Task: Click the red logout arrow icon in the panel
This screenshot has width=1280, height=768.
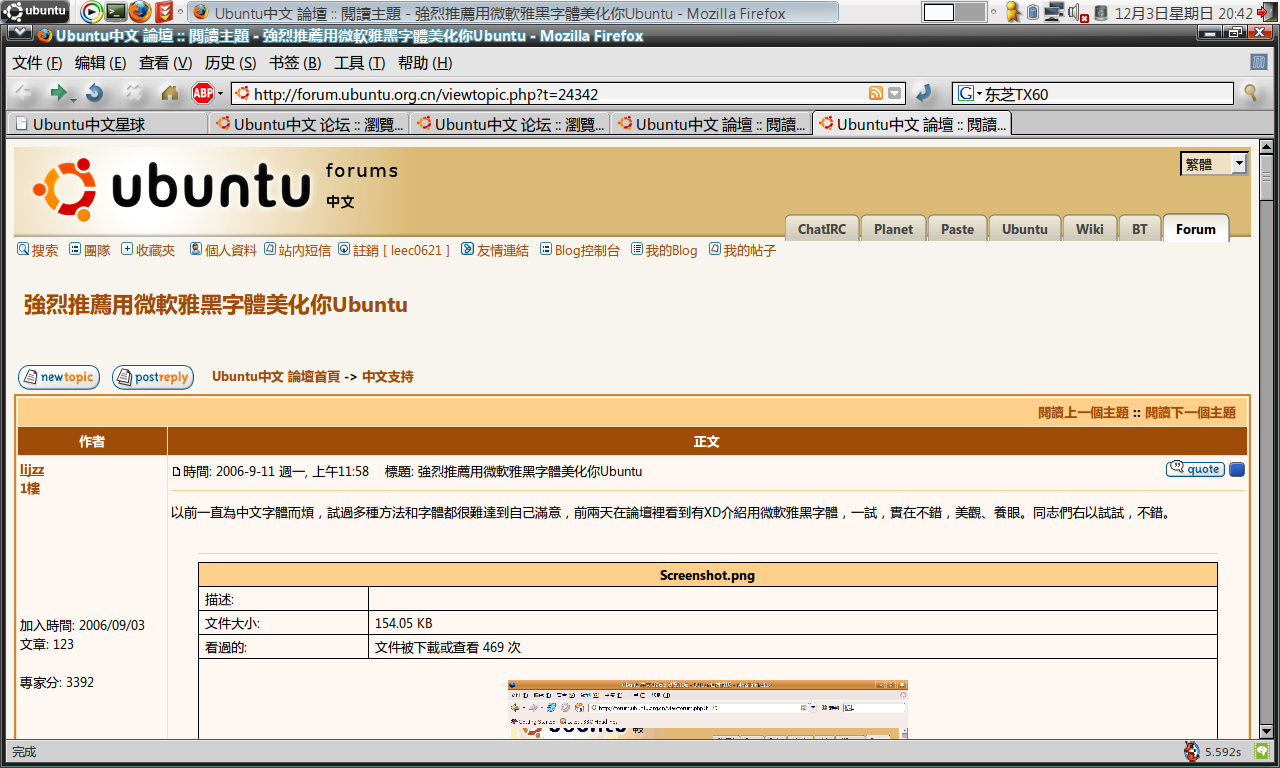Action: [1268, 12]
